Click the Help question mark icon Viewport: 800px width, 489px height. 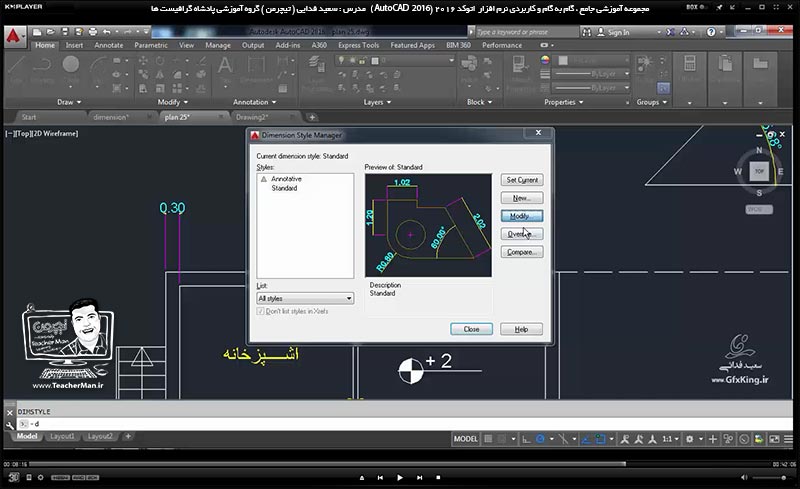711,32
